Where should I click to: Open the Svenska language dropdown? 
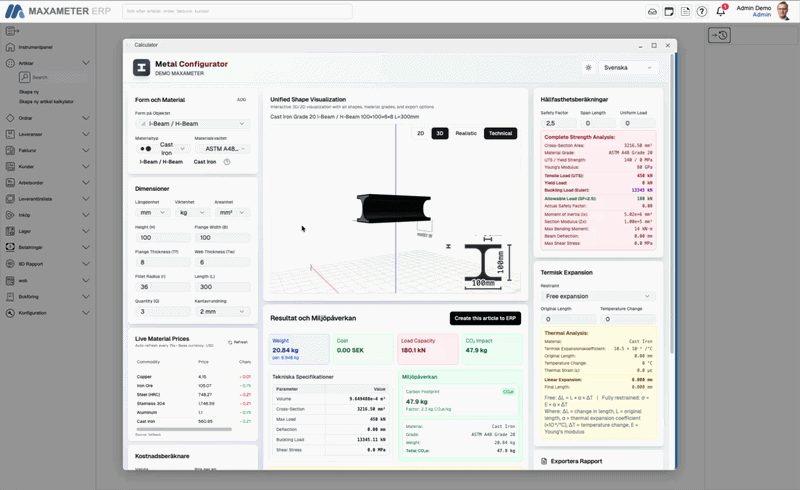[628, 67]
